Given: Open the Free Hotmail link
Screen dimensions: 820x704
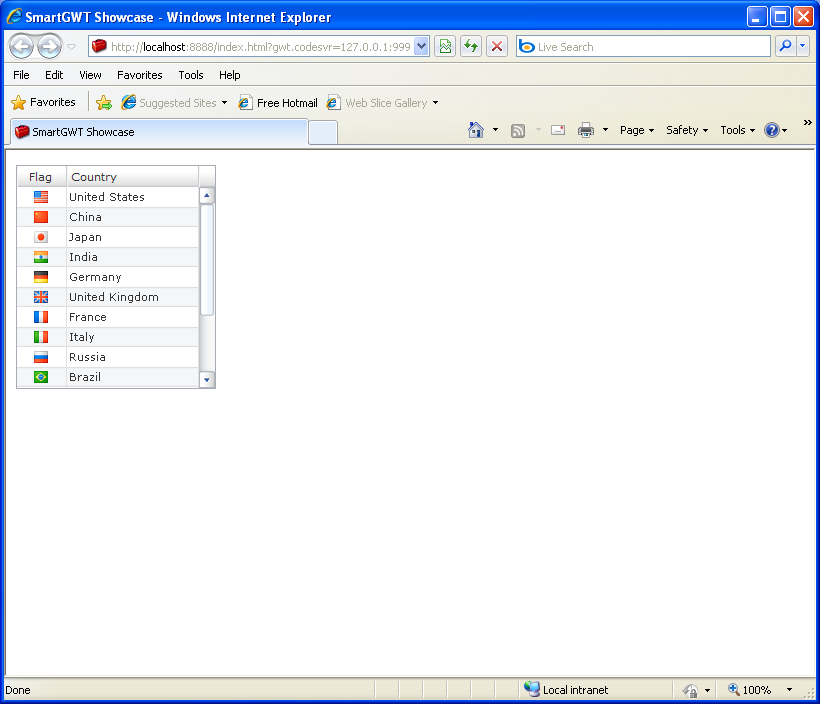Looking at the screenshot, I should pyautogui.click(x=278, y=103).
